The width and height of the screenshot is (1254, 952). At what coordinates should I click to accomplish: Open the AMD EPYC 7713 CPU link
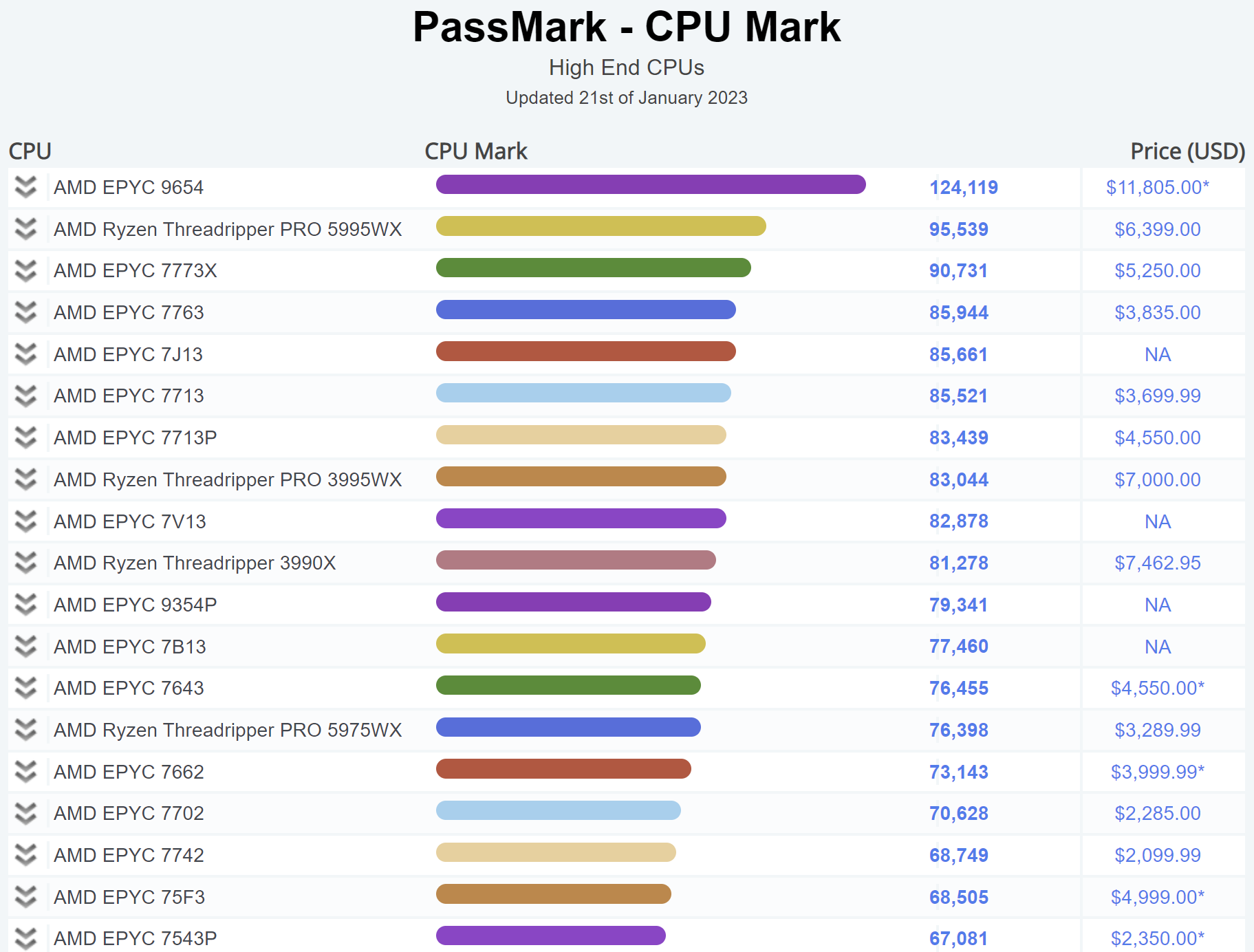pyautogui.click(x=129, y=396)
